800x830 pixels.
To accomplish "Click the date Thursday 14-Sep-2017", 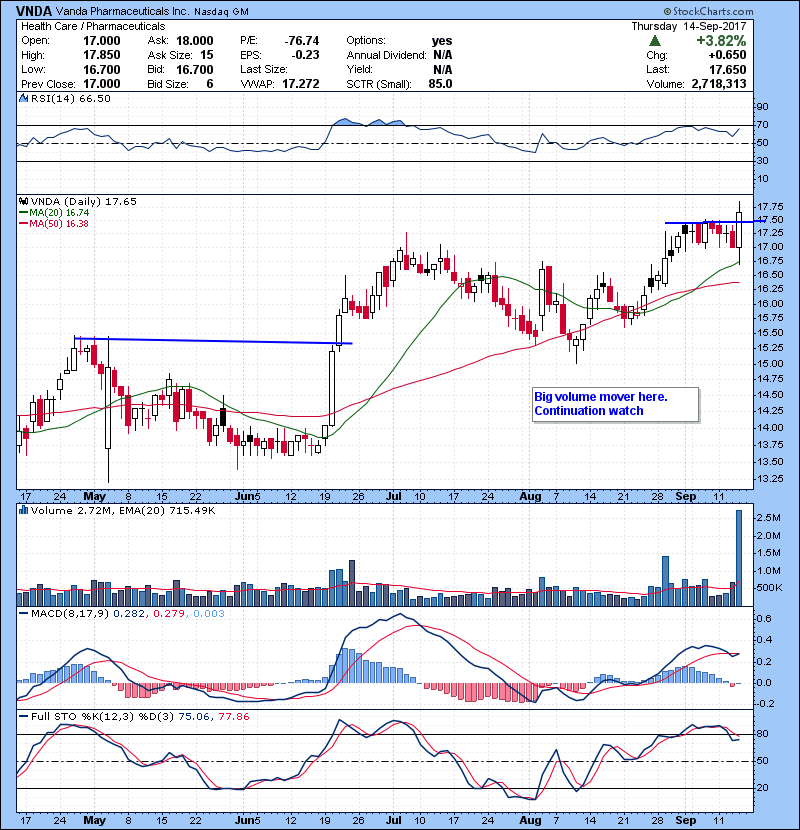I will click(x=689, y=26).
